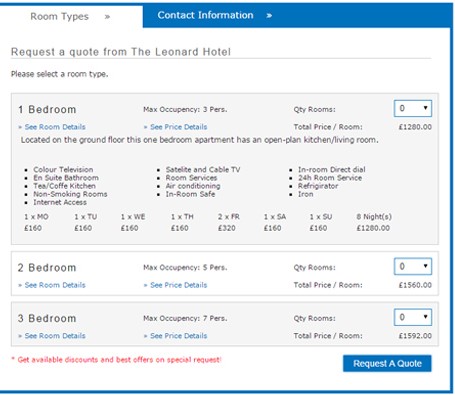Select the 2 Bedroom heading
The image size is (455, 395).
47,267
